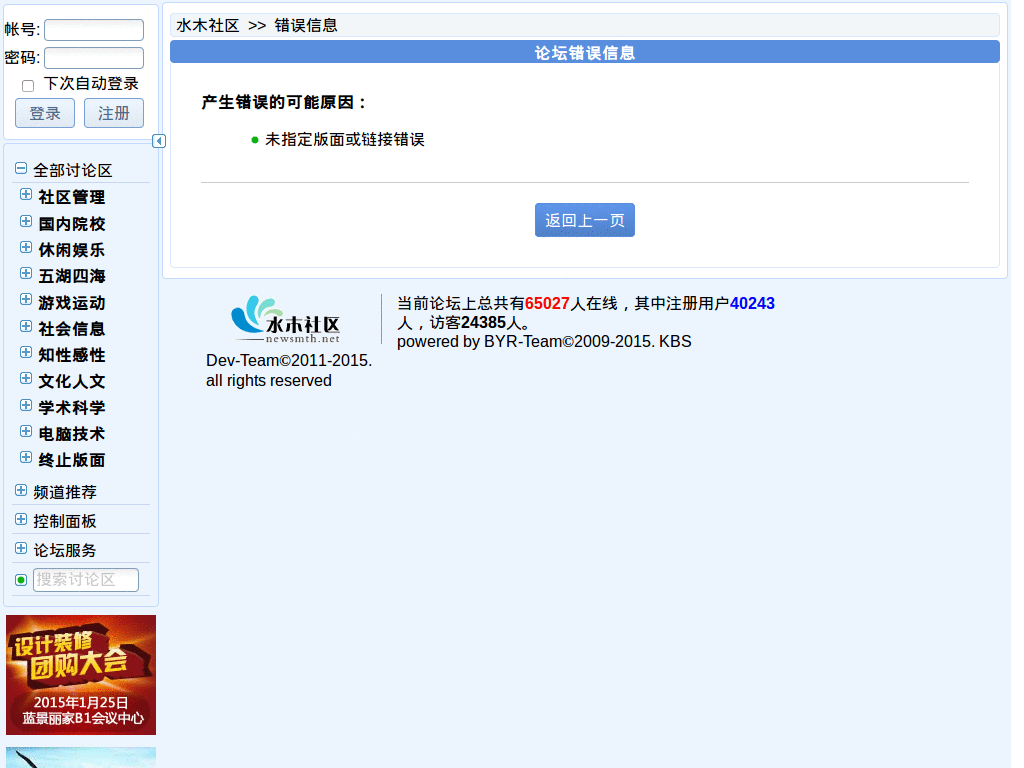Click the green search icon beside 搜索讨论区
This screenshot has width=1024, height=768.
click(x=20, y=580)
